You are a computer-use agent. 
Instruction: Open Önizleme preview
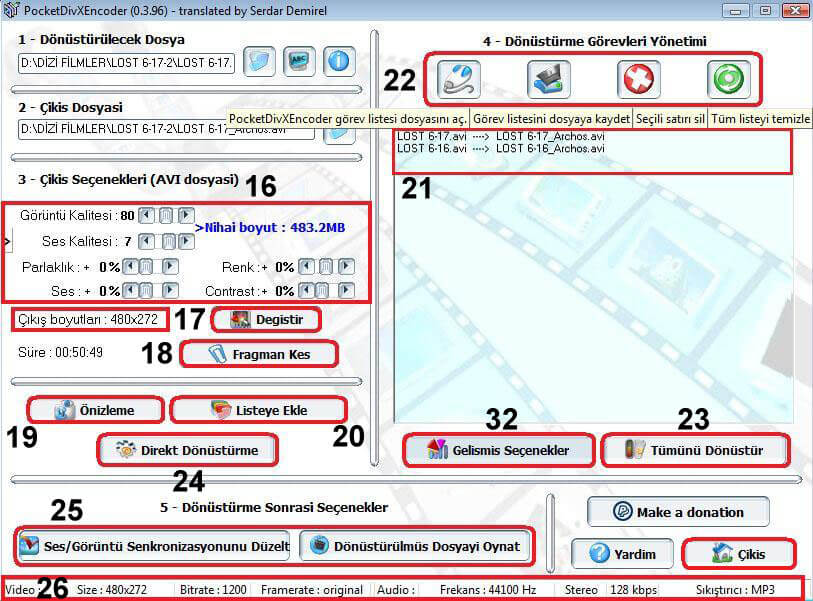pyautogui.click(x=95, y=410)
